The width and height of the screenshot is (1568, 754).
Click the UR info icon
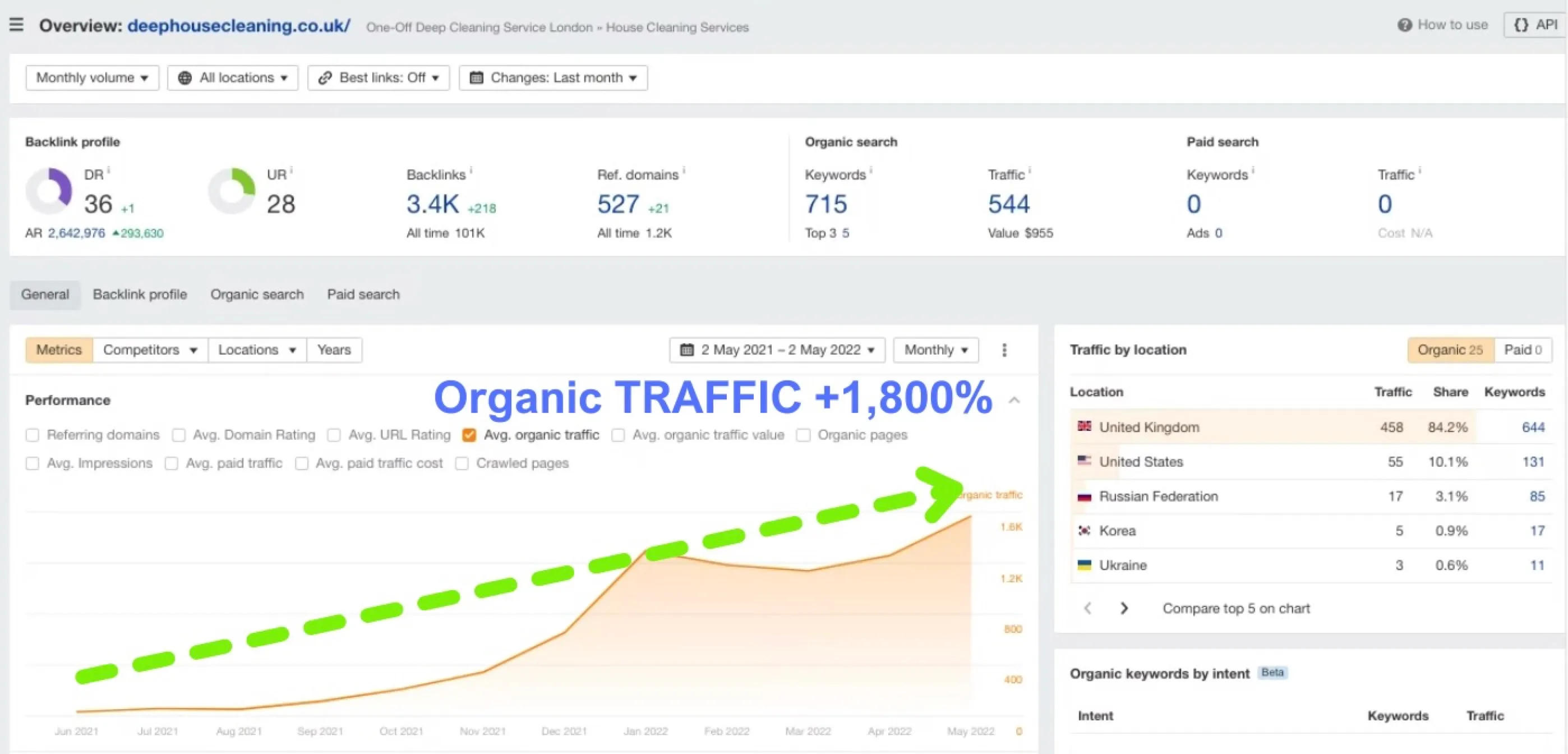291,171
